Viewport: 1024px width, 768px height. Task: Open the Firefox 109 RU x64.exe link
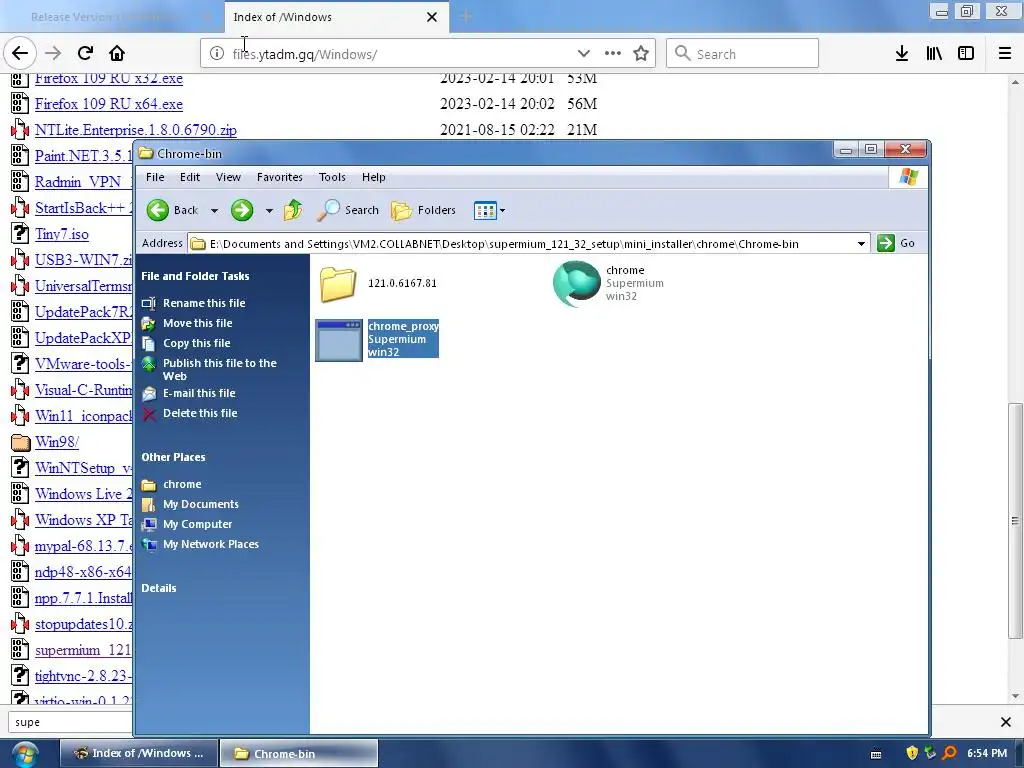(x=109, y=104)
